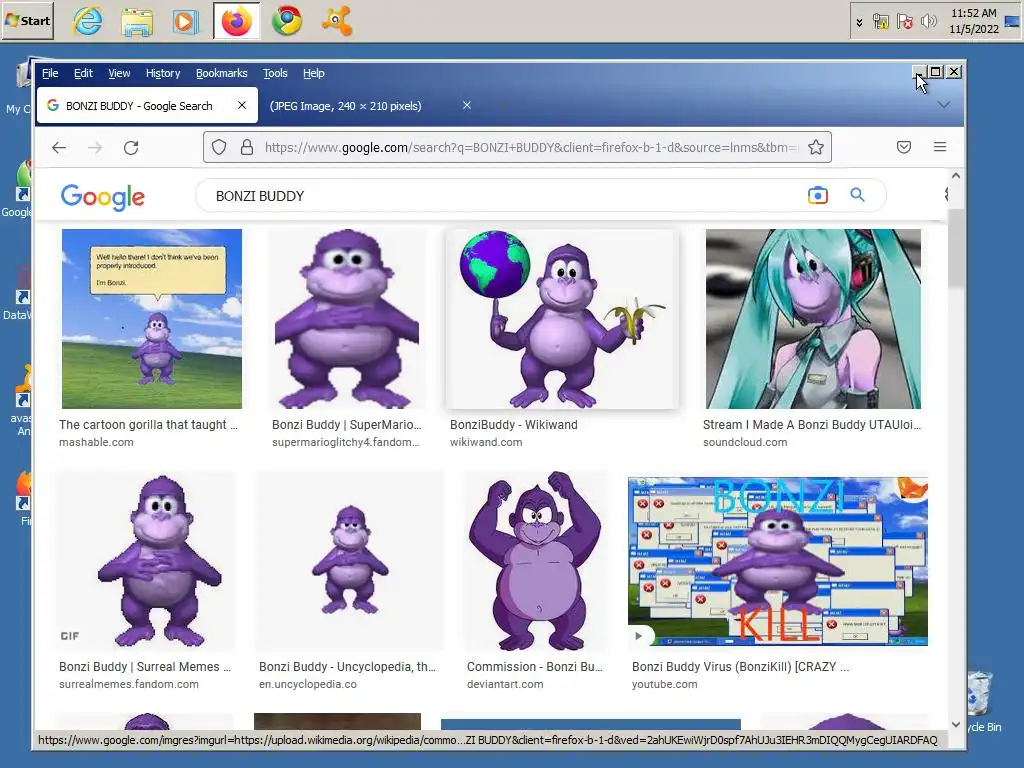Open the SuperMario fandom Bonzi image
The image size is (1024, 768).
click(x=347, y=319)
